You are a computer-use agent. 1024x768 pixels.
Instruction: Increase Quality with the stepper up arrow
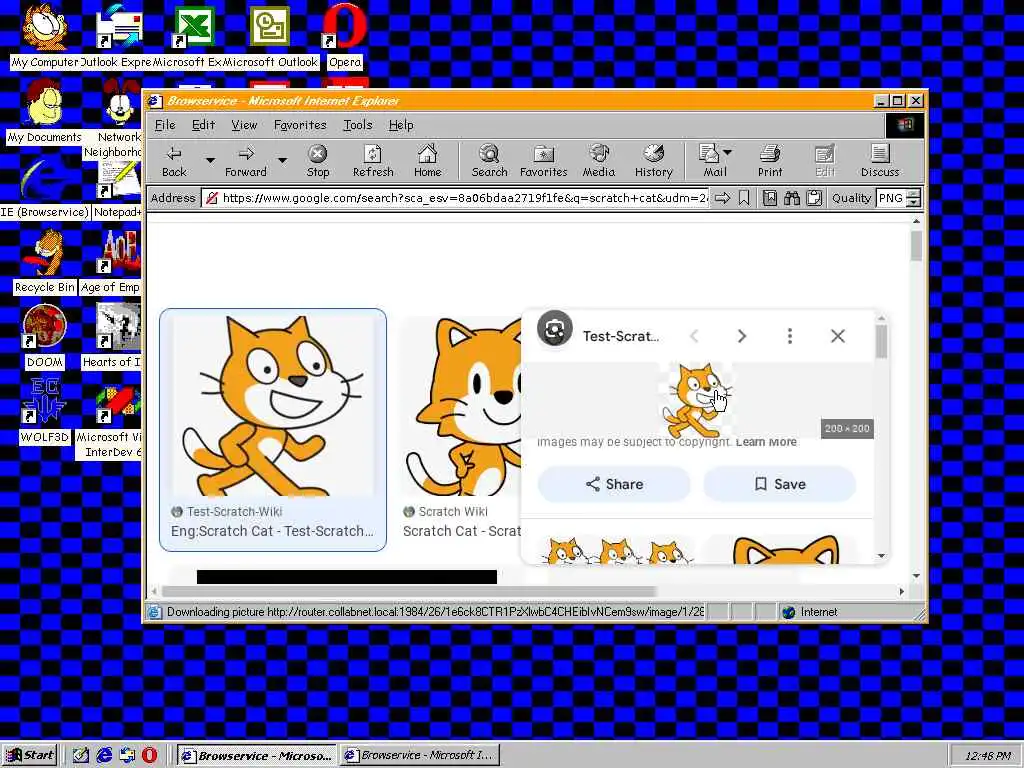(914, 193)
